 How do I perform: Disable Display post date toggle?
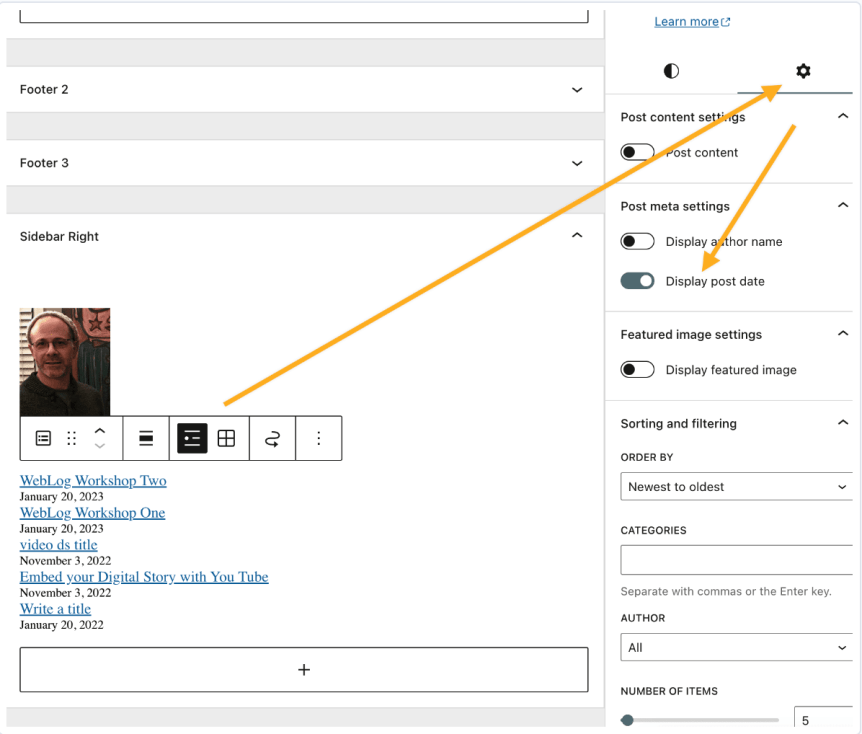pyautogui.click(x=637, y=281)
